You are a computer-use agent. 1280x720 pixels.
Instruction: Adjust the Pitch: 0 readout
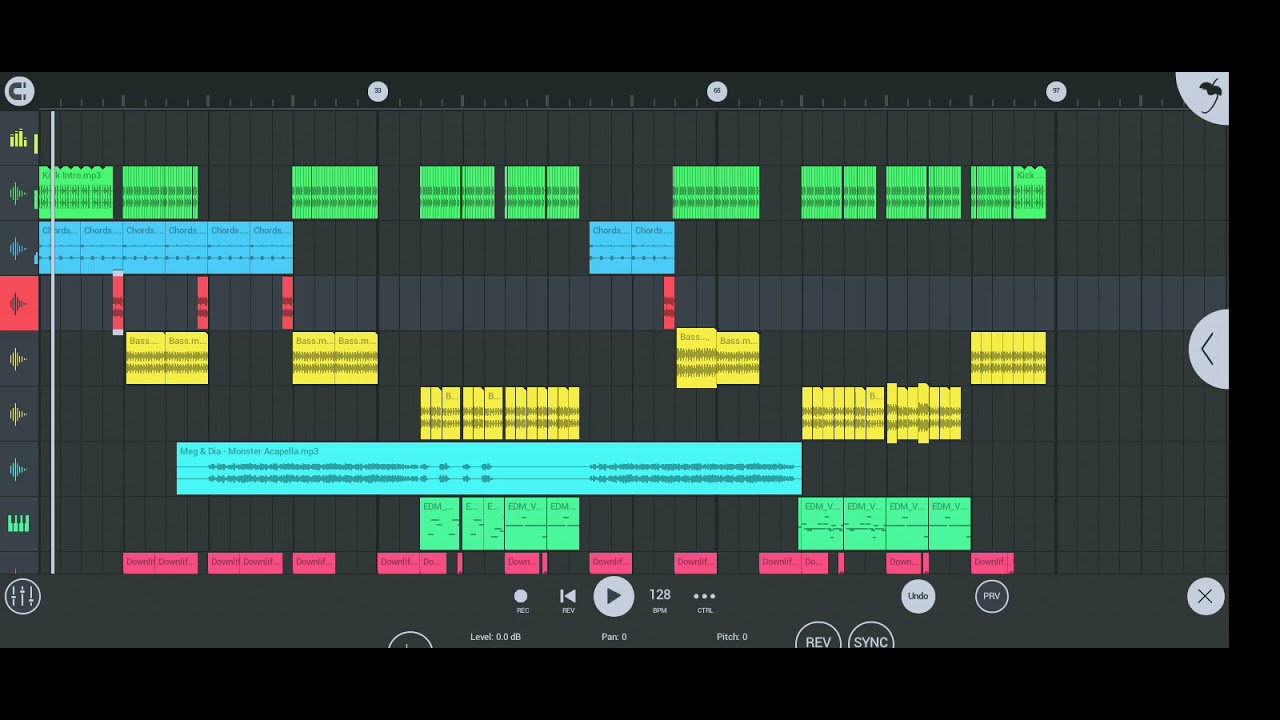point(732,637)
